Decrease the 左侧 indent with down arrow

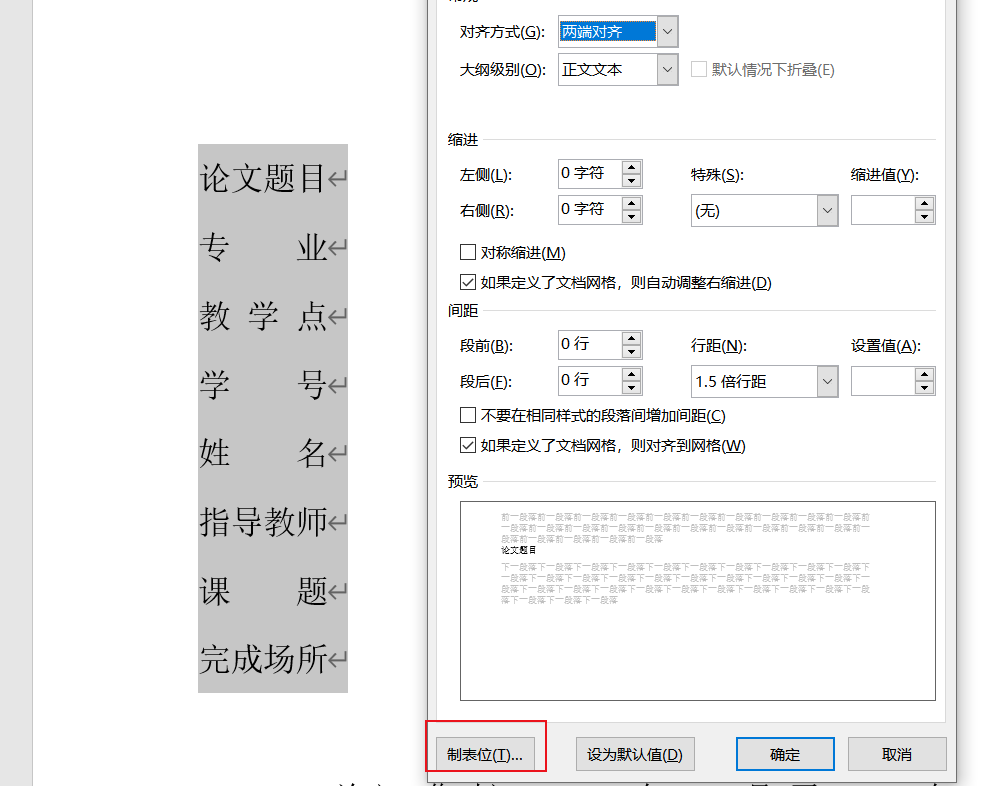pyautogui.click(x=631, y=180)
